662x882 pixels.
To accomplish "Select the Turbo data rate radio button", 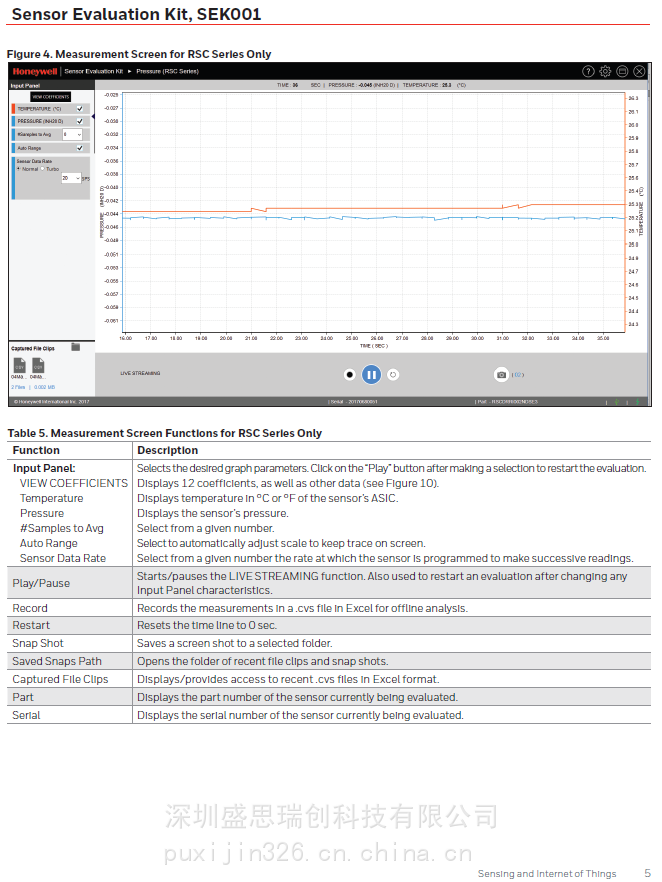I will pos(42,169).
